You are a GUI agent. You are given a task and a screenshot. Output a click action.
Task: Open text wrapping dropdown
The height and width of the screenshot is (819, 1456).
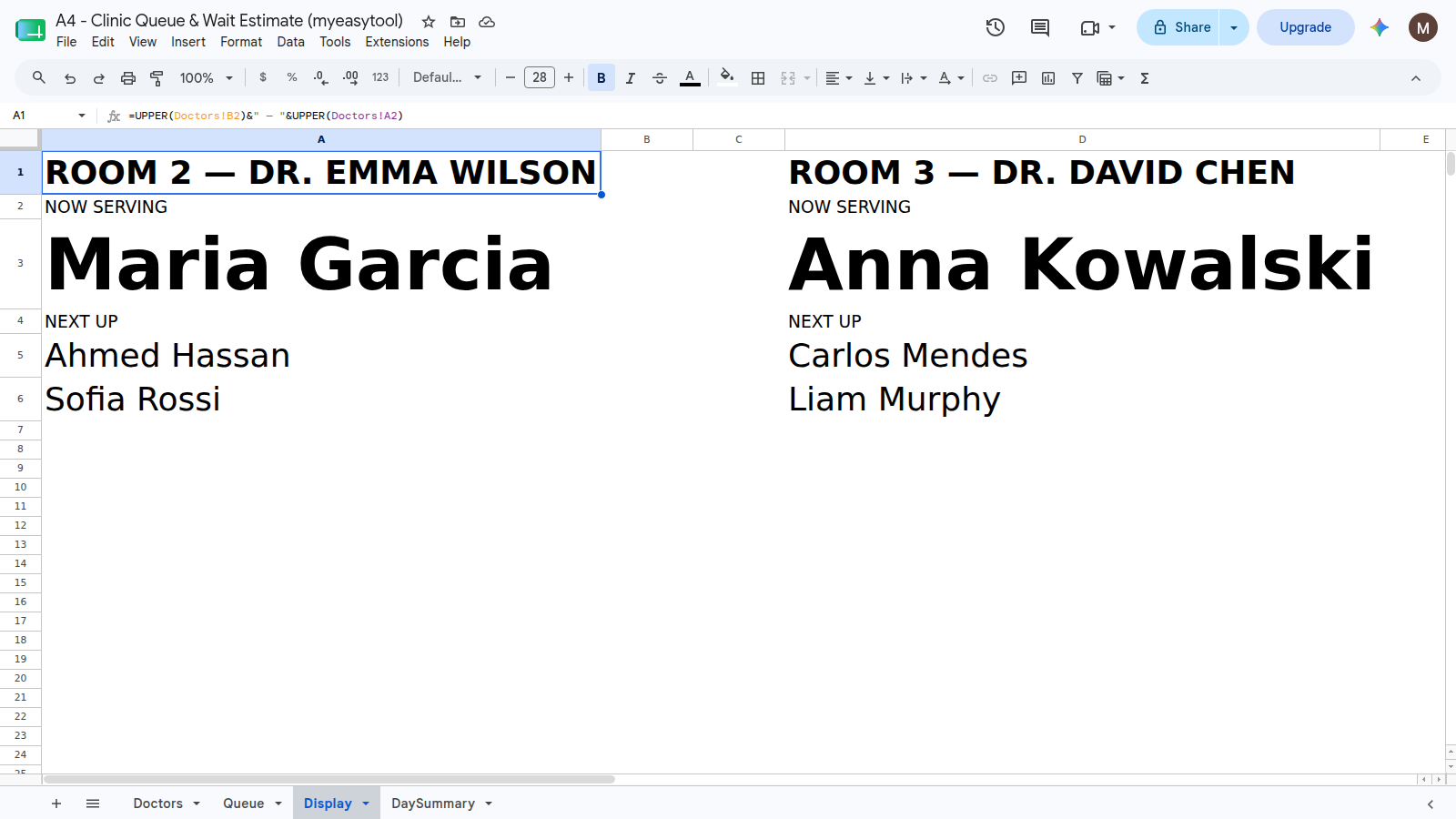(914, 78)
